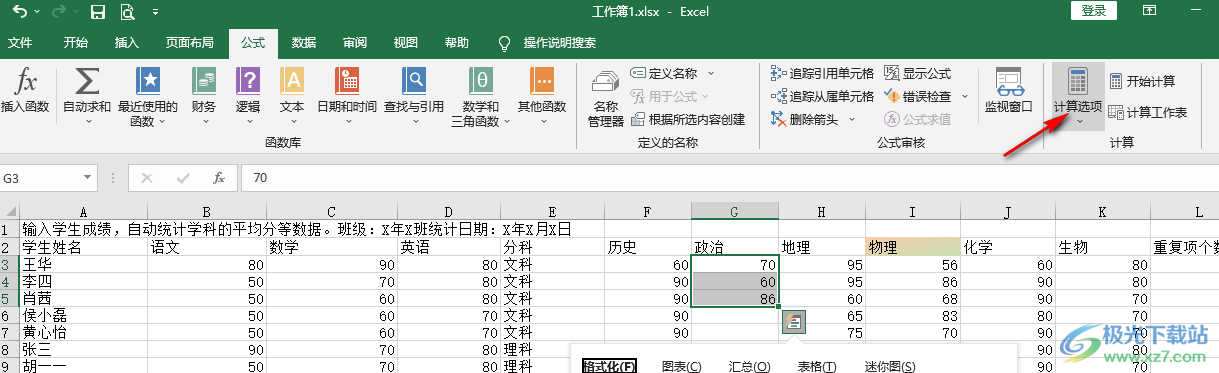The image size is (1219, 373).
Task: Open the 帮助 ribbon tab
Action: 456,43
